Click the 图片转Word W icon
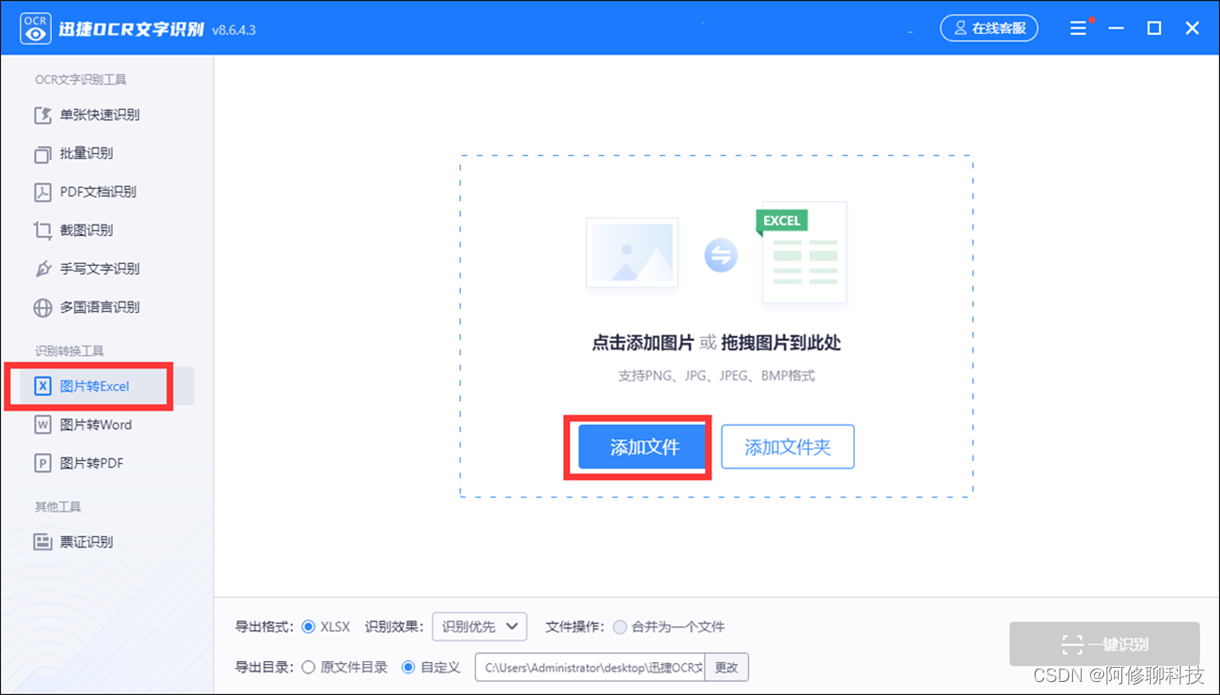Image resolution: width=1220 pixels, height=695 pixels. click(x=43, y=425)
